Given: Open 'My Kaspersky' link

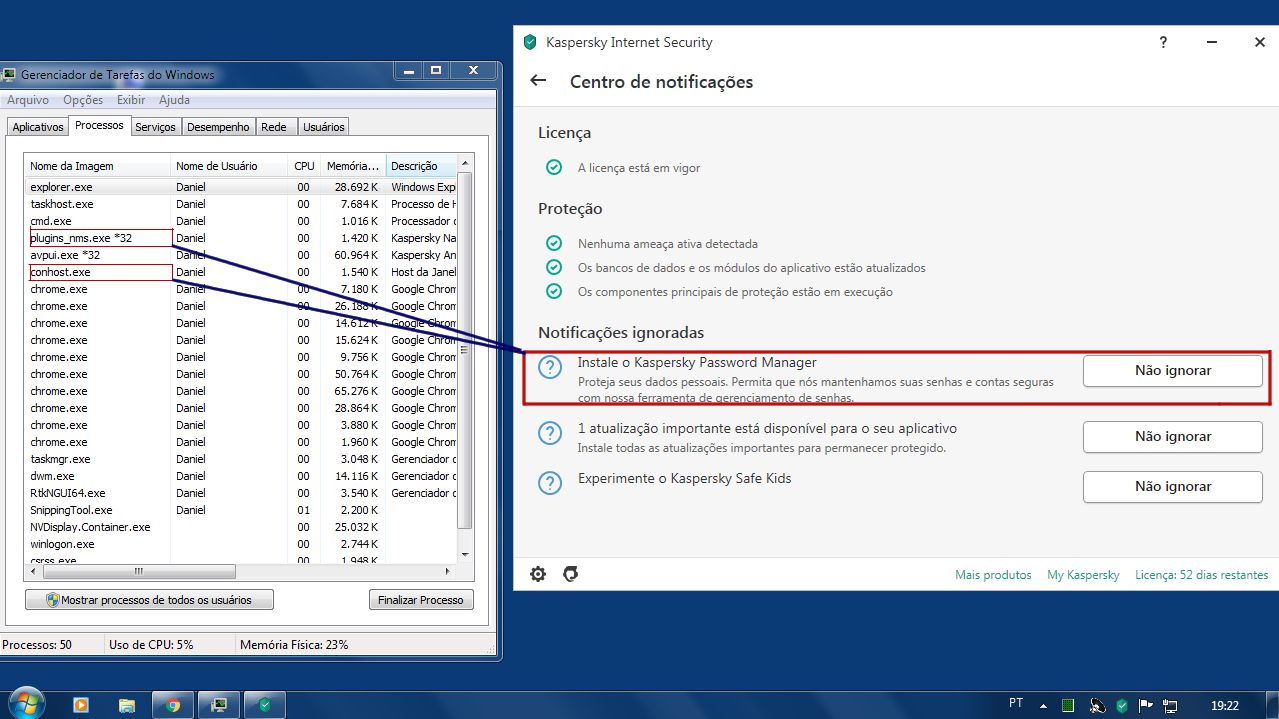Looking at the screenshot, I should tap(1083, 575).
